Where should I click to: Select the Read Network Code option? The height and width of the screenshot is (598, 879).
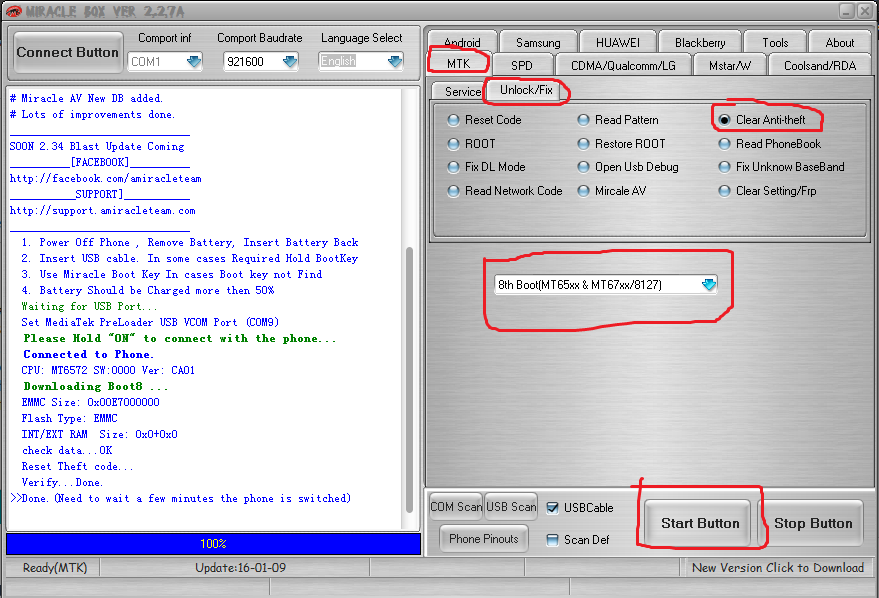point(453,191)
